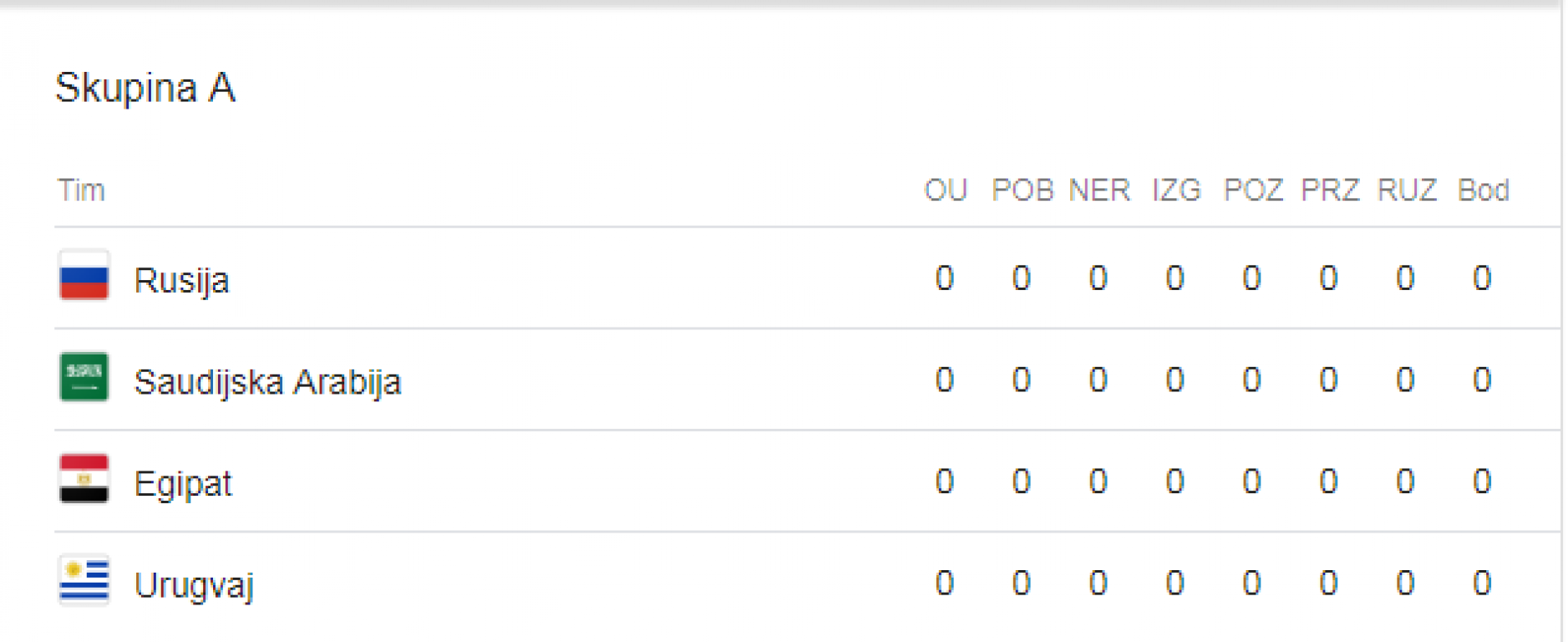Click the Russia flag icon

coord(84,275)
